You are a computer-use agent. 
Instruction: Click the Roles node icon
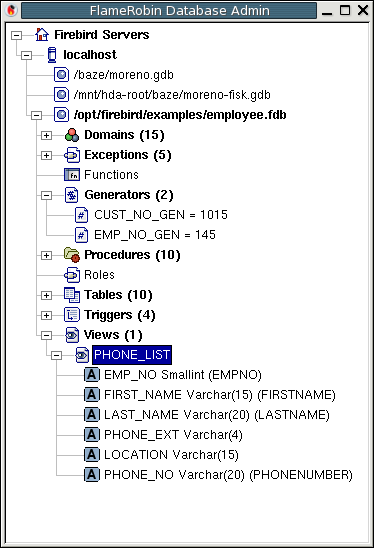point(72,275)
